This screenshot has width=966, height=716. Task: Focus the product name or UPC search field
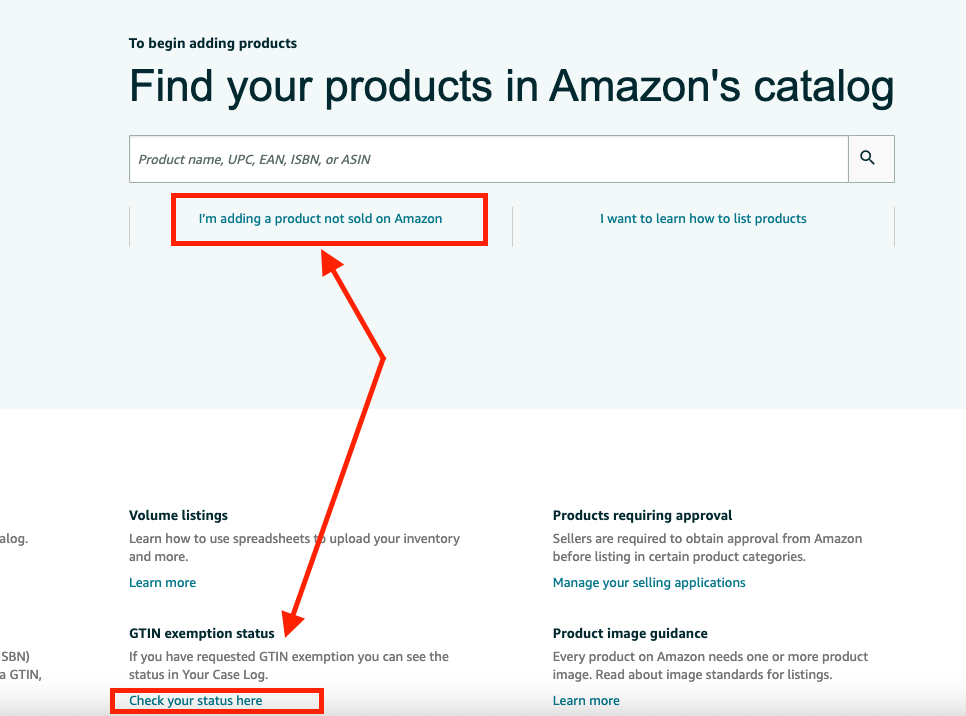[488, 159]
